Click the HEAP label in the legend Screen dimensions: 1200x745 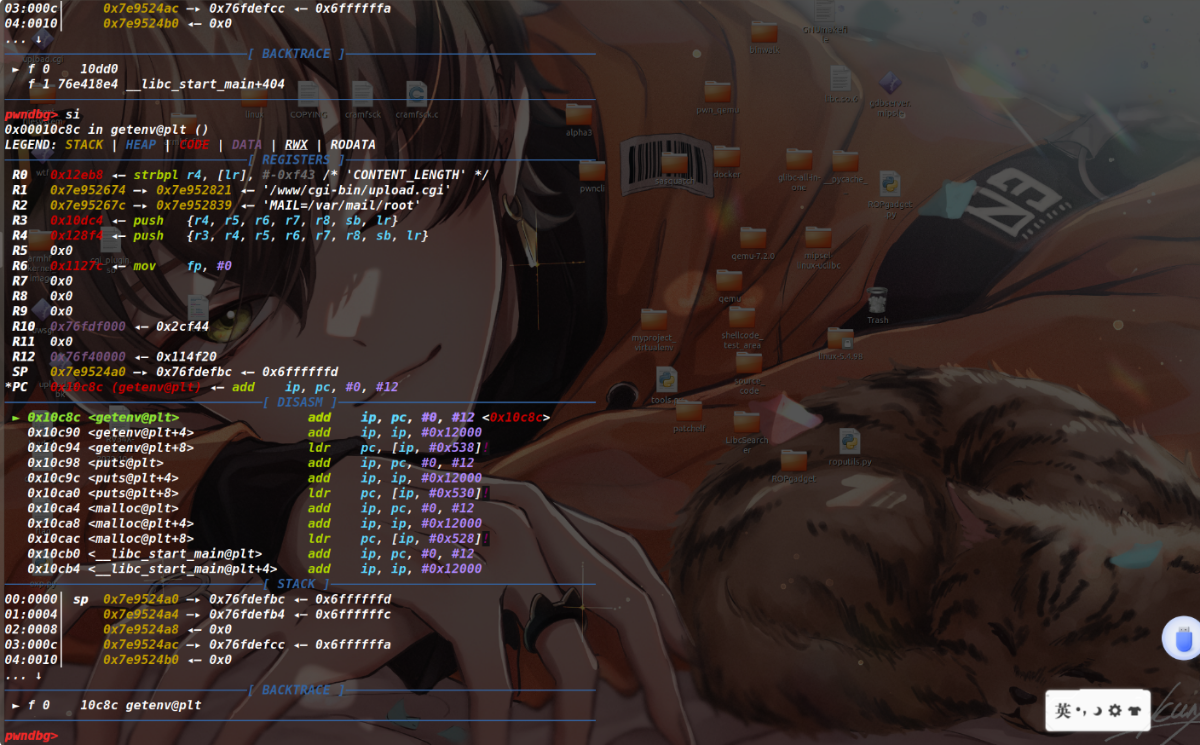click(x=141, y=145)
